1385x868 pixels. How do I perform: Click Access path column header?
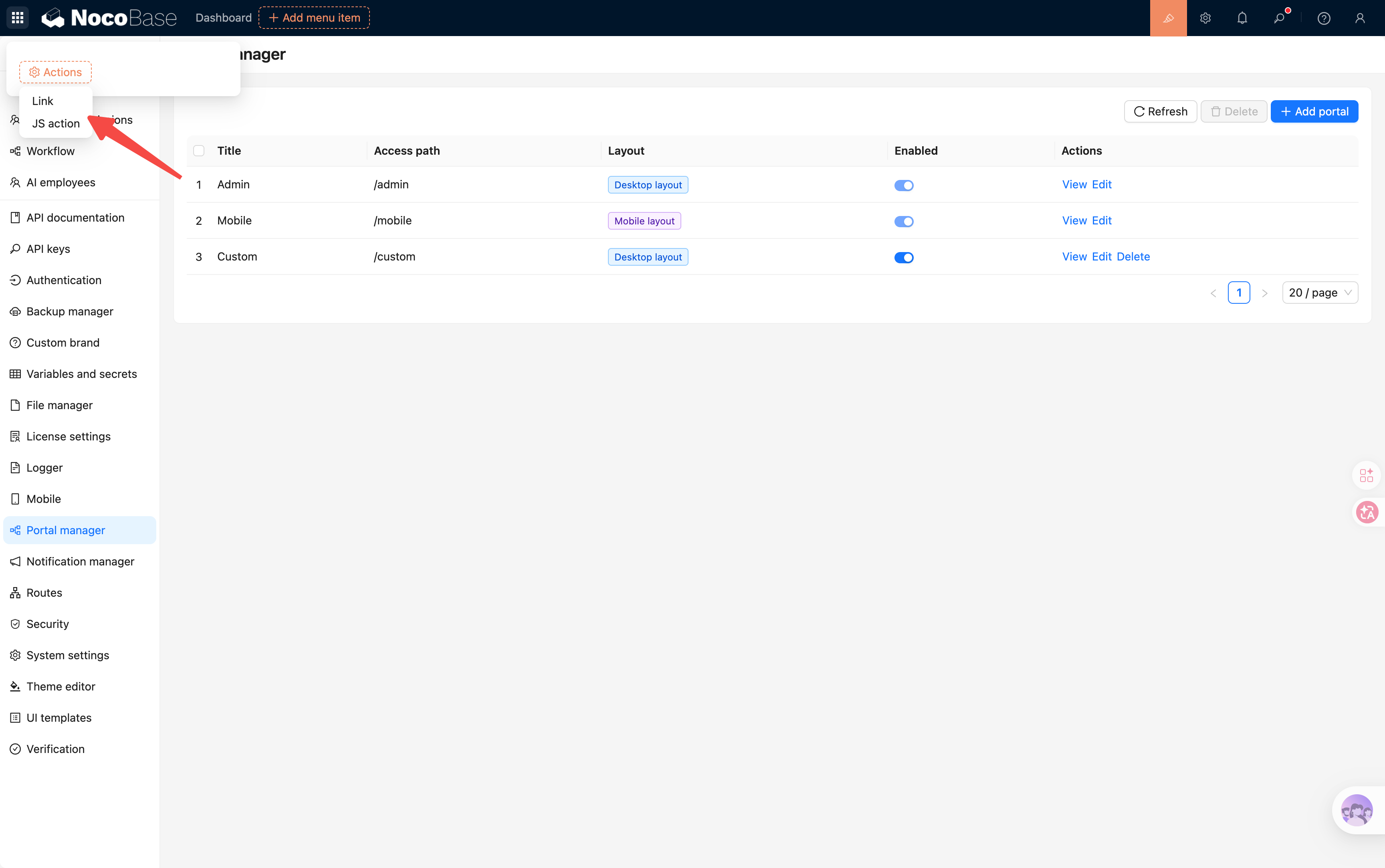pyautogui.click(x=406, y=150)
